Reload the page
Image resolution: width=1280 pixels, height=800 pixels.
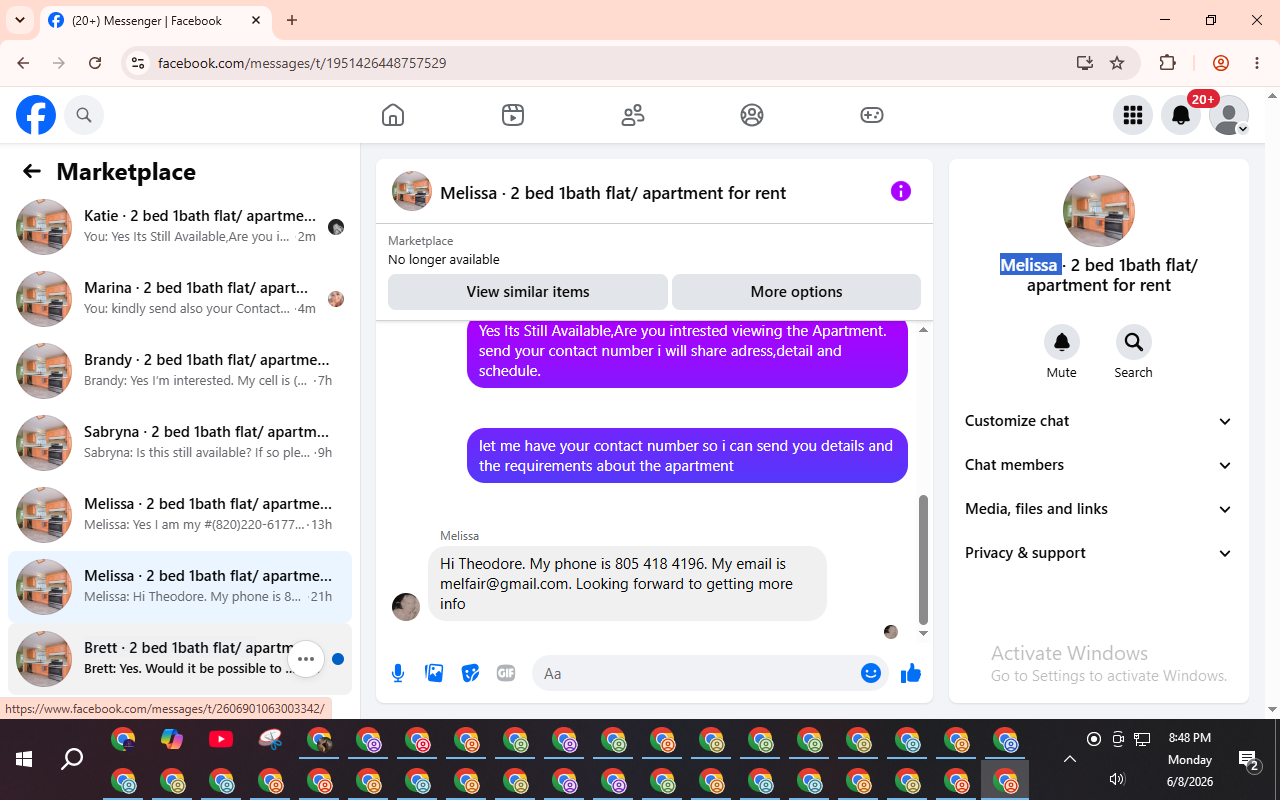click(x=95, y=63)
